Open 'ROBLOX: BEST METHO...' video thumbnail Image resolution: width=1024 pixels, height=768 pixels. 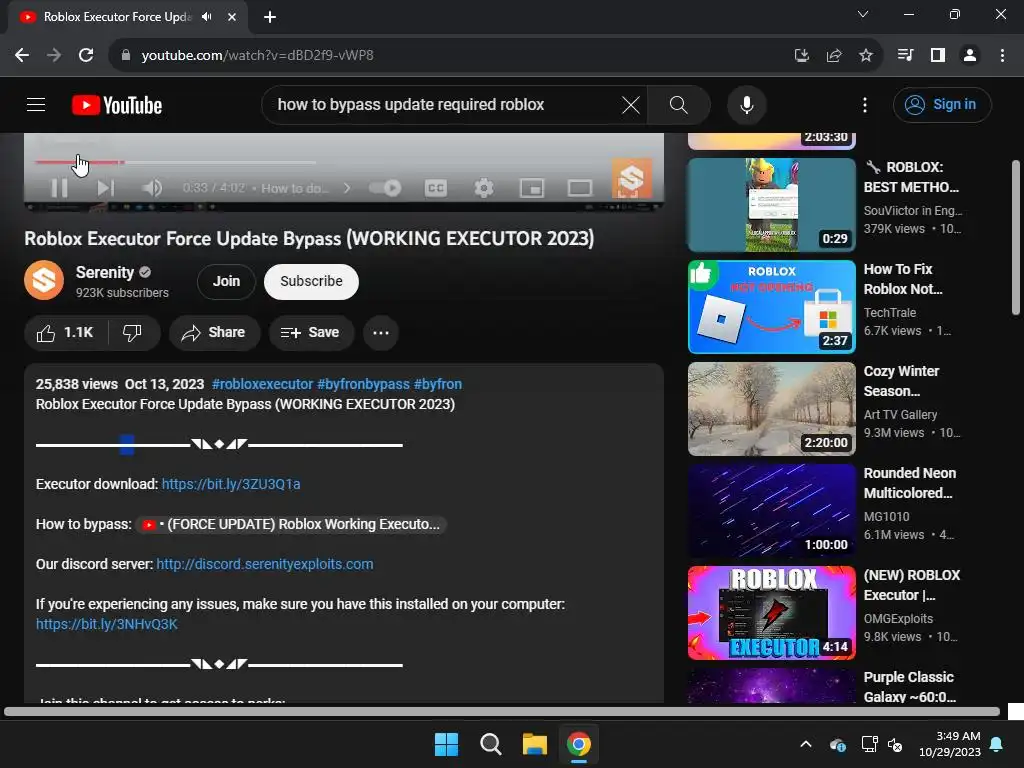[x=771, y=204]
